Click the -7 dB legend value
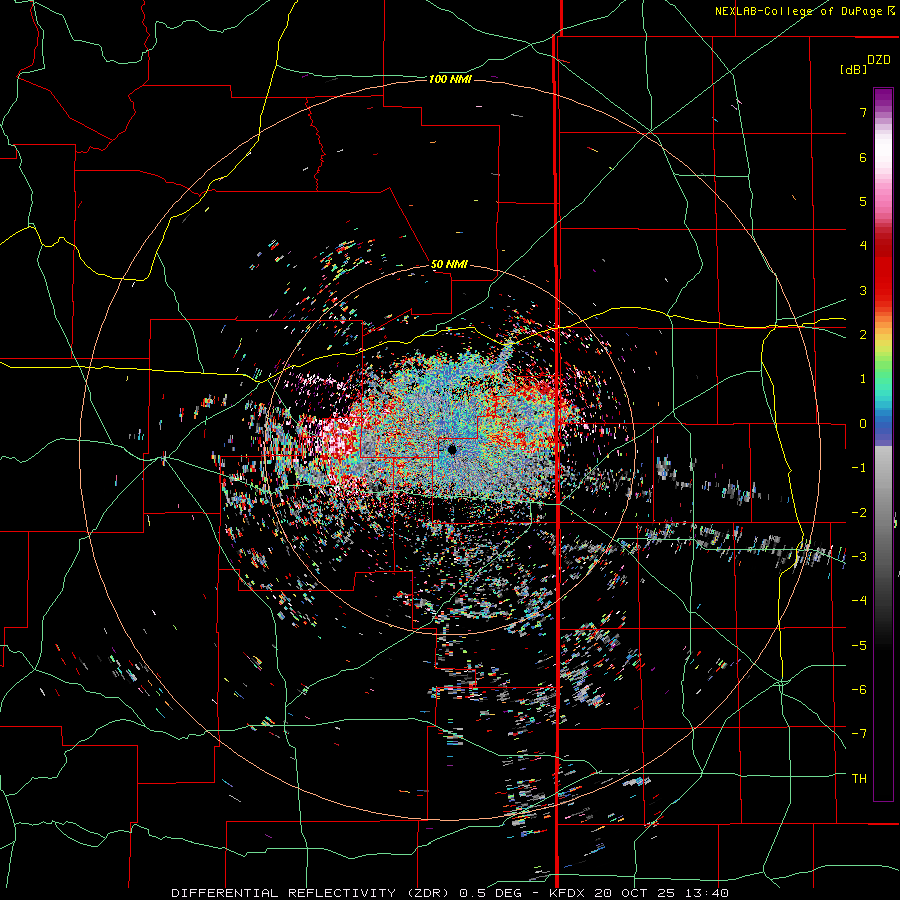Image resolution: width=900 pixels, height=900 pixels. click(859, 734)
